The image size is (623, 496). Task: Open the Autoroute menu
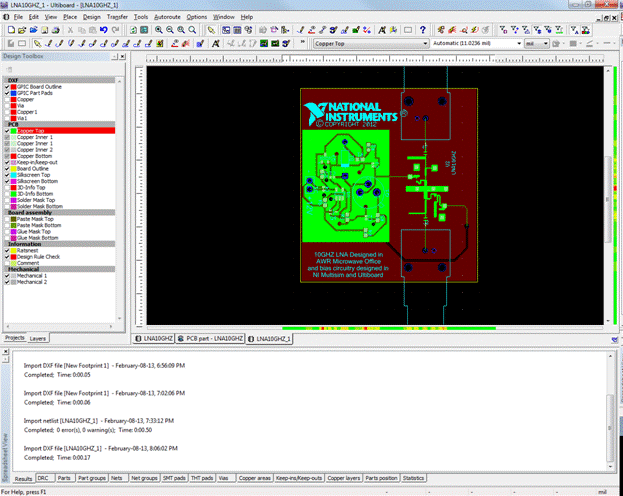click(x=167, y=17)
